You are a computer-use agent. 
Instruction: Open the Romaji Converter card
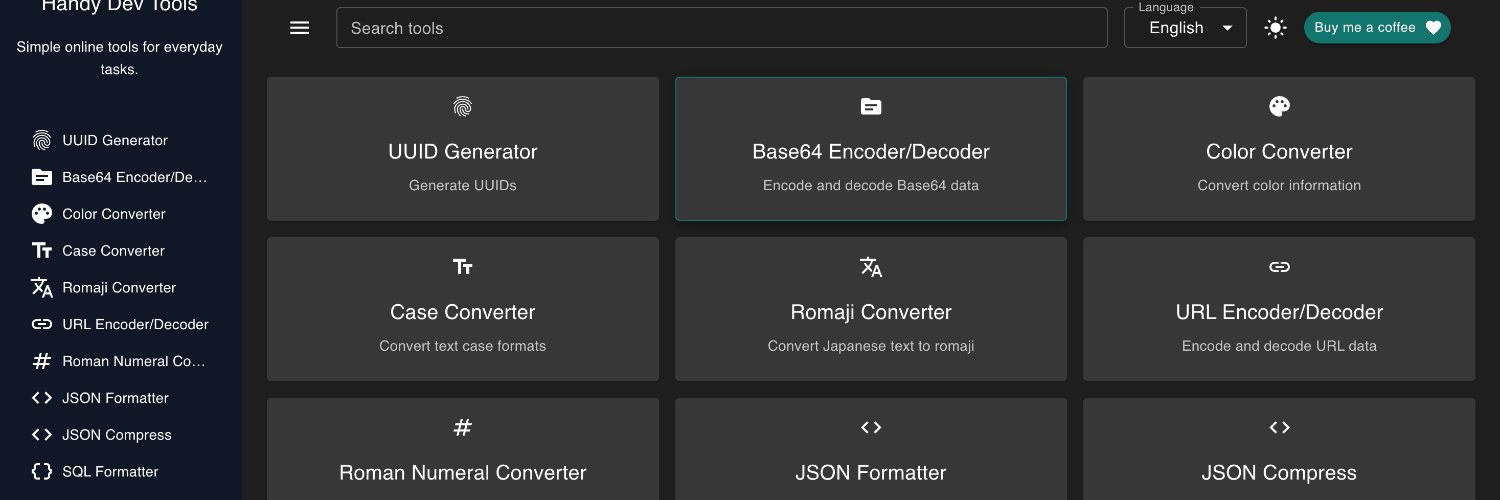(870, 309)
